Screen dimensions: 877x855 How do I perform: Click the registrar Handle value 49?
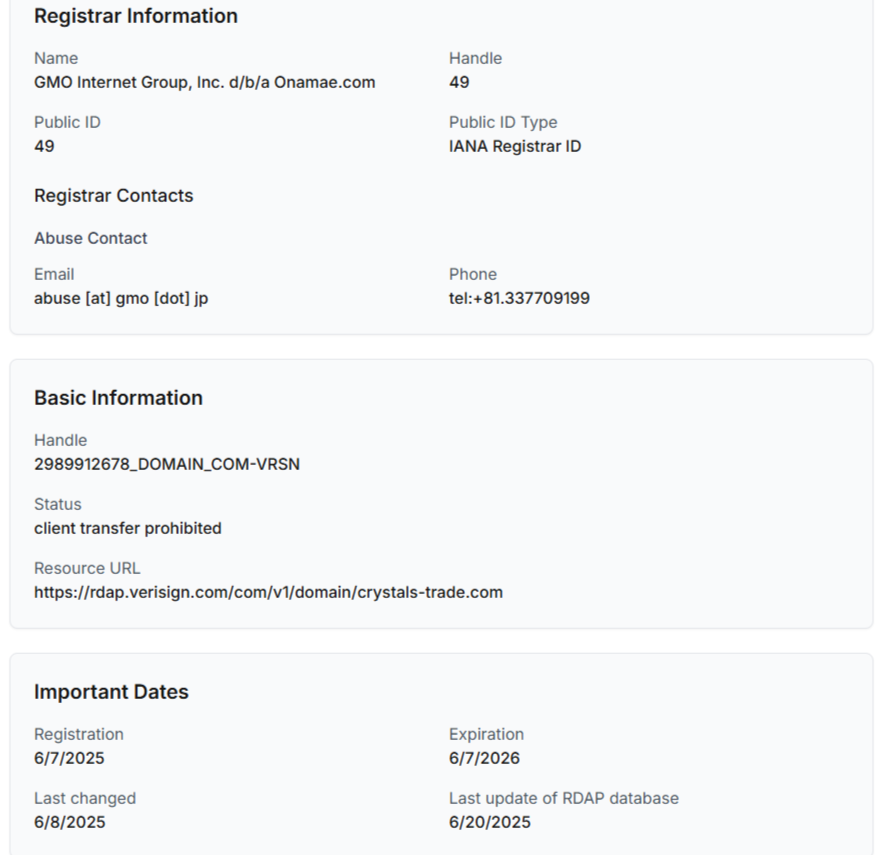(459, 82)
